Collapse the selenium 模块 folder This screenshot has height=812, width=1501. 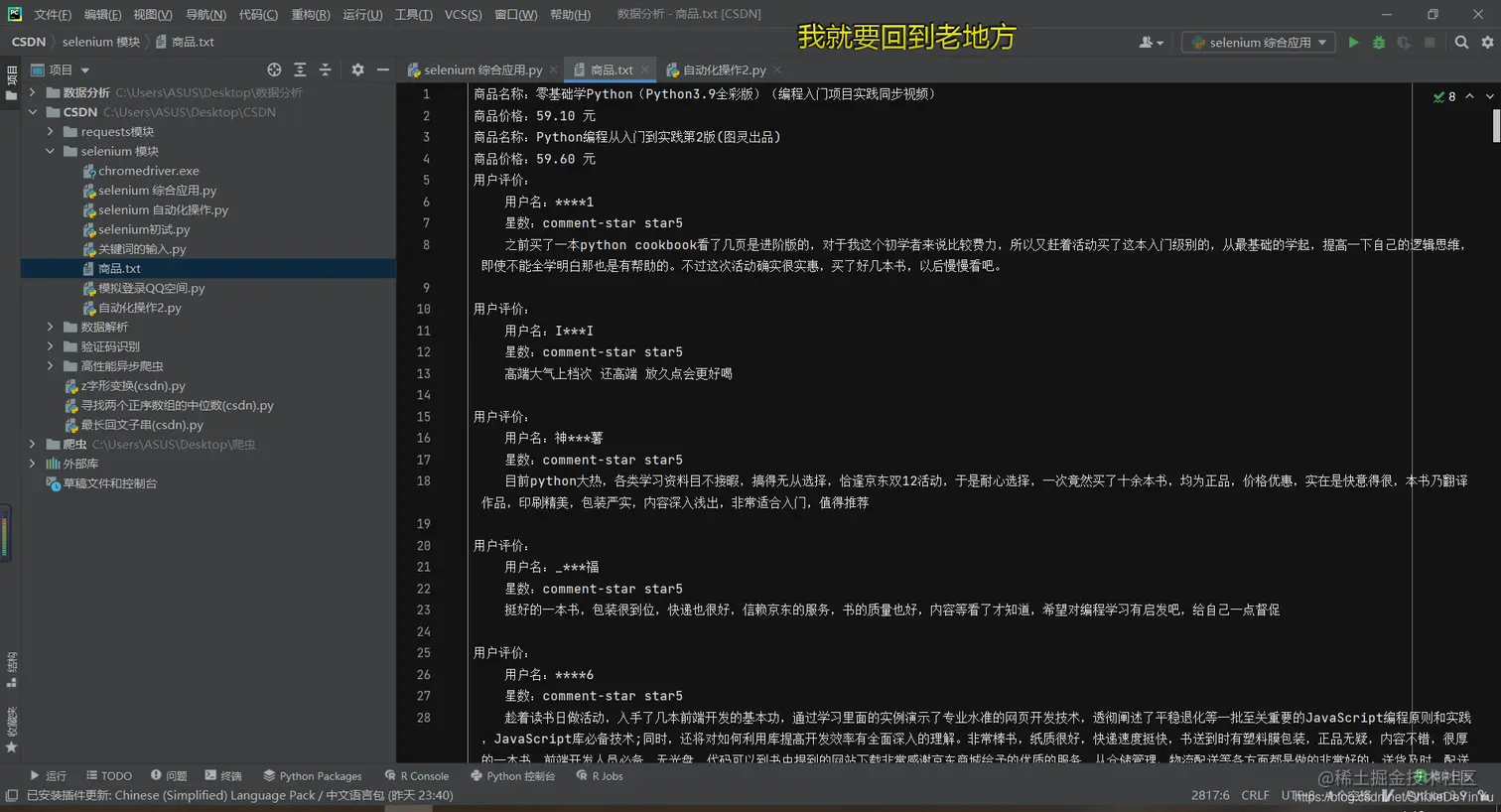[x=50, y=151]
